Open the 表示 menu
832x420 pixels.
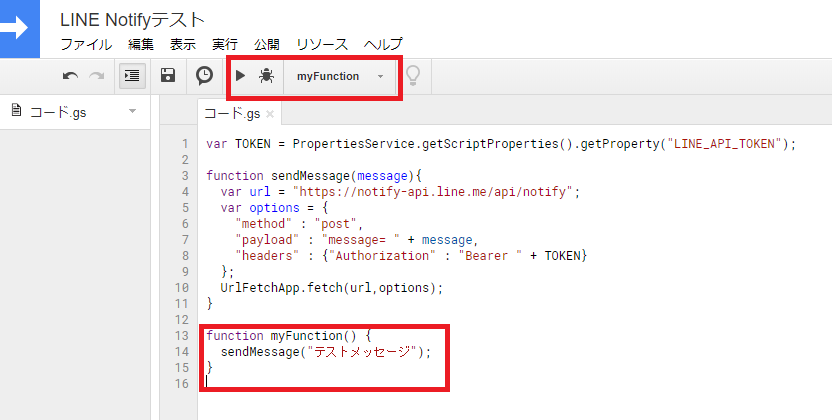[183, 45]
